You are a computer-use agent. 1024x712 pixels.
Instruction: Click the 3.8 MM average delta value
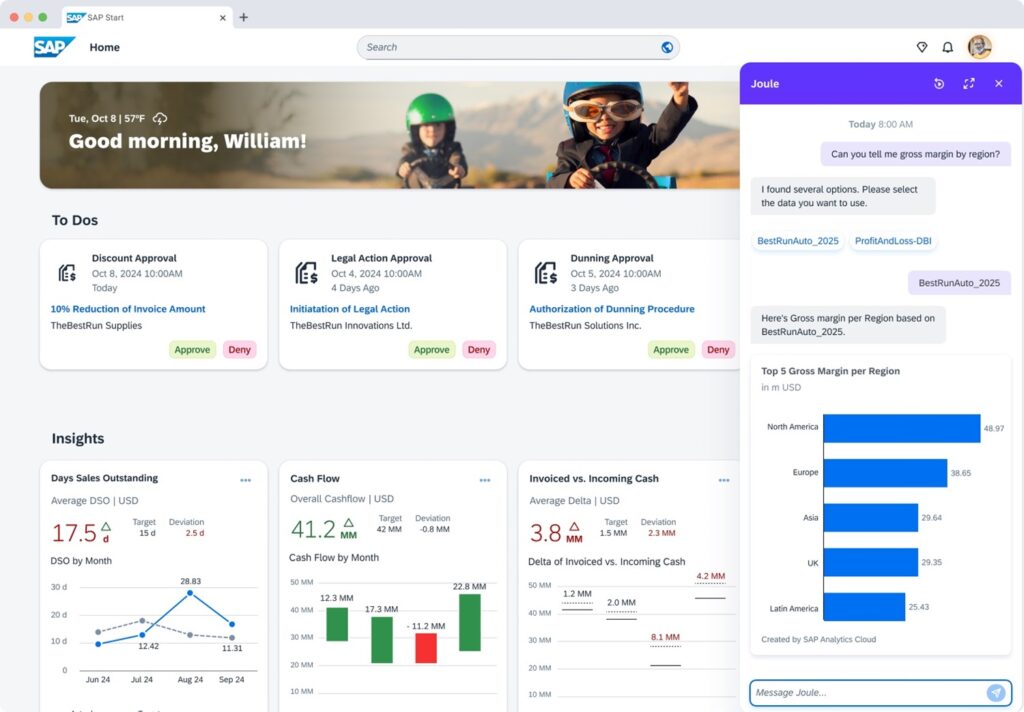pos(556,532)
